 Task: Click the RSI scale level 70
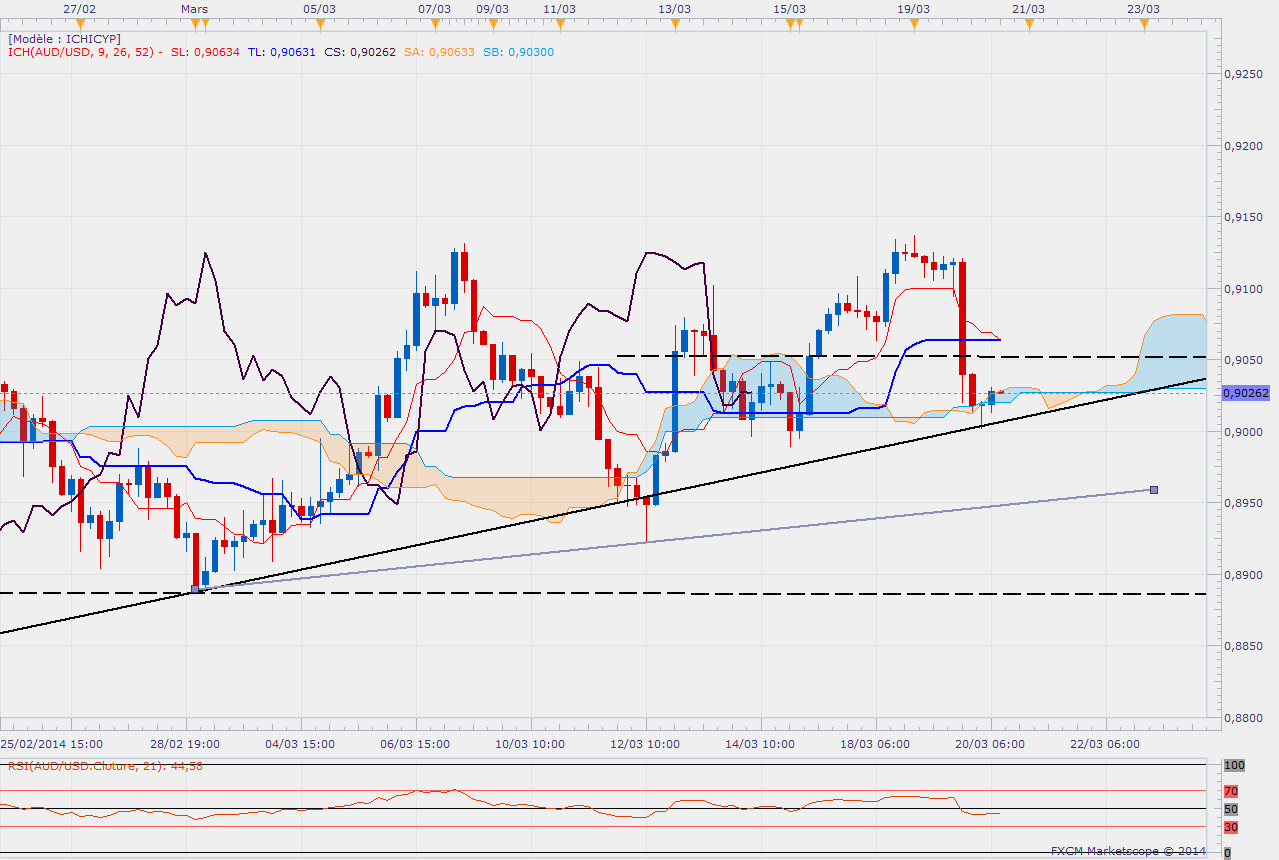(x=1232, y=790)
